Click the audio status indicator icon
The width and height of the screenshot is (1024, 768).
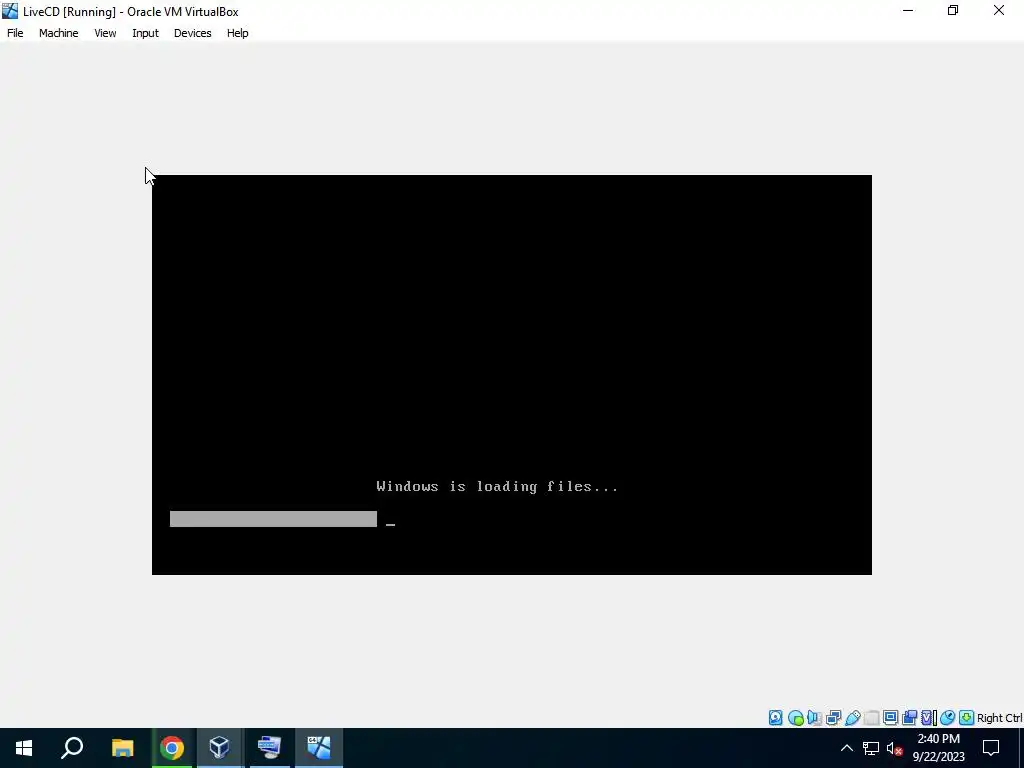click(814, 718)
